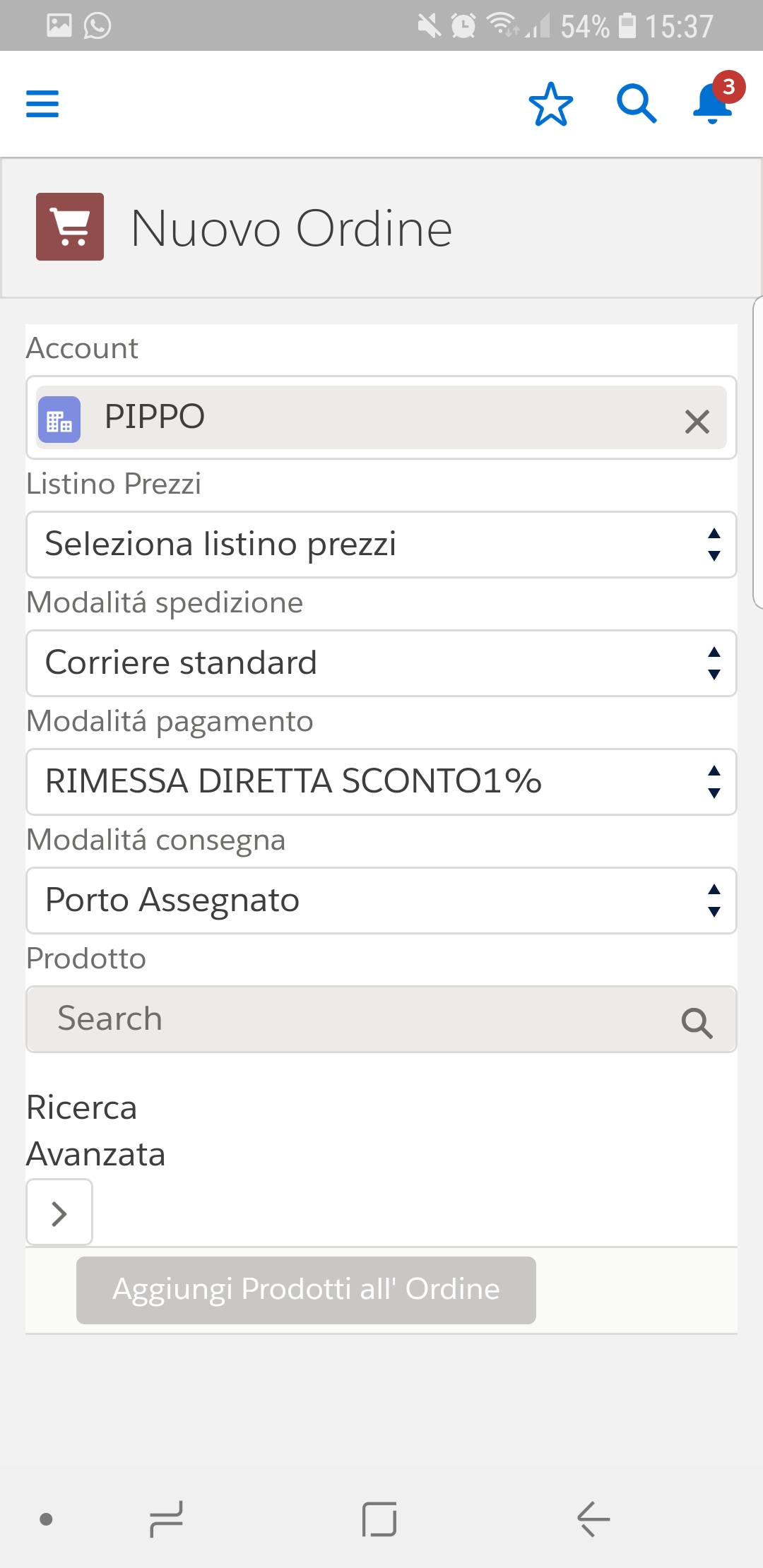The width and height of the screenshot is (763, 1568).
Task: Tap Android home button
Action: [x=379, y=1519]
